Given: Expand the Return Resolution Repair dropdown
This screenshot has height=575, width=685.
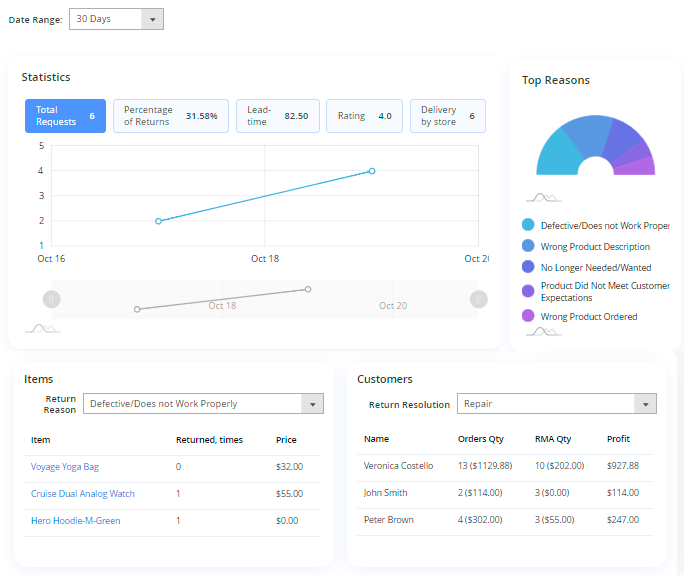Looking at the screenshot, I should point(556,404).
